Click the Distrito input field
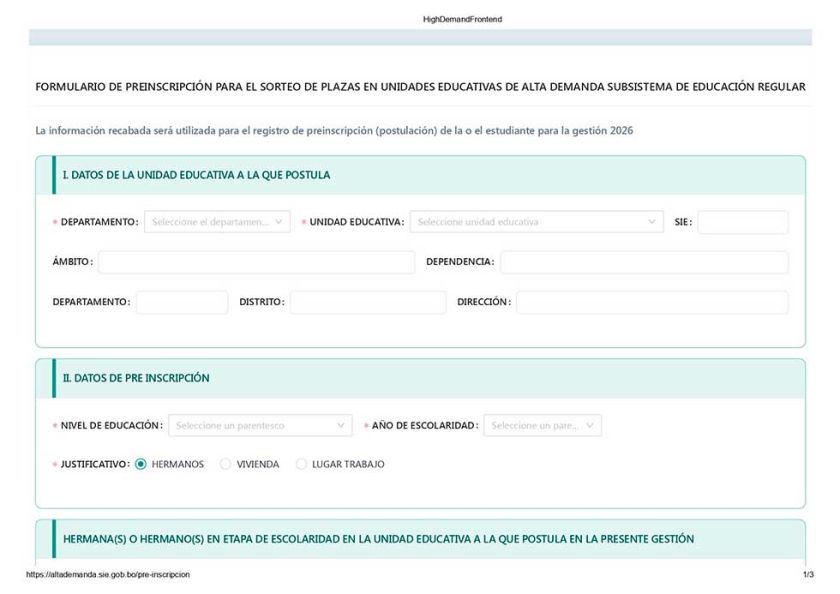The height and width of the screenshot is (594, 840). point(368,302)
